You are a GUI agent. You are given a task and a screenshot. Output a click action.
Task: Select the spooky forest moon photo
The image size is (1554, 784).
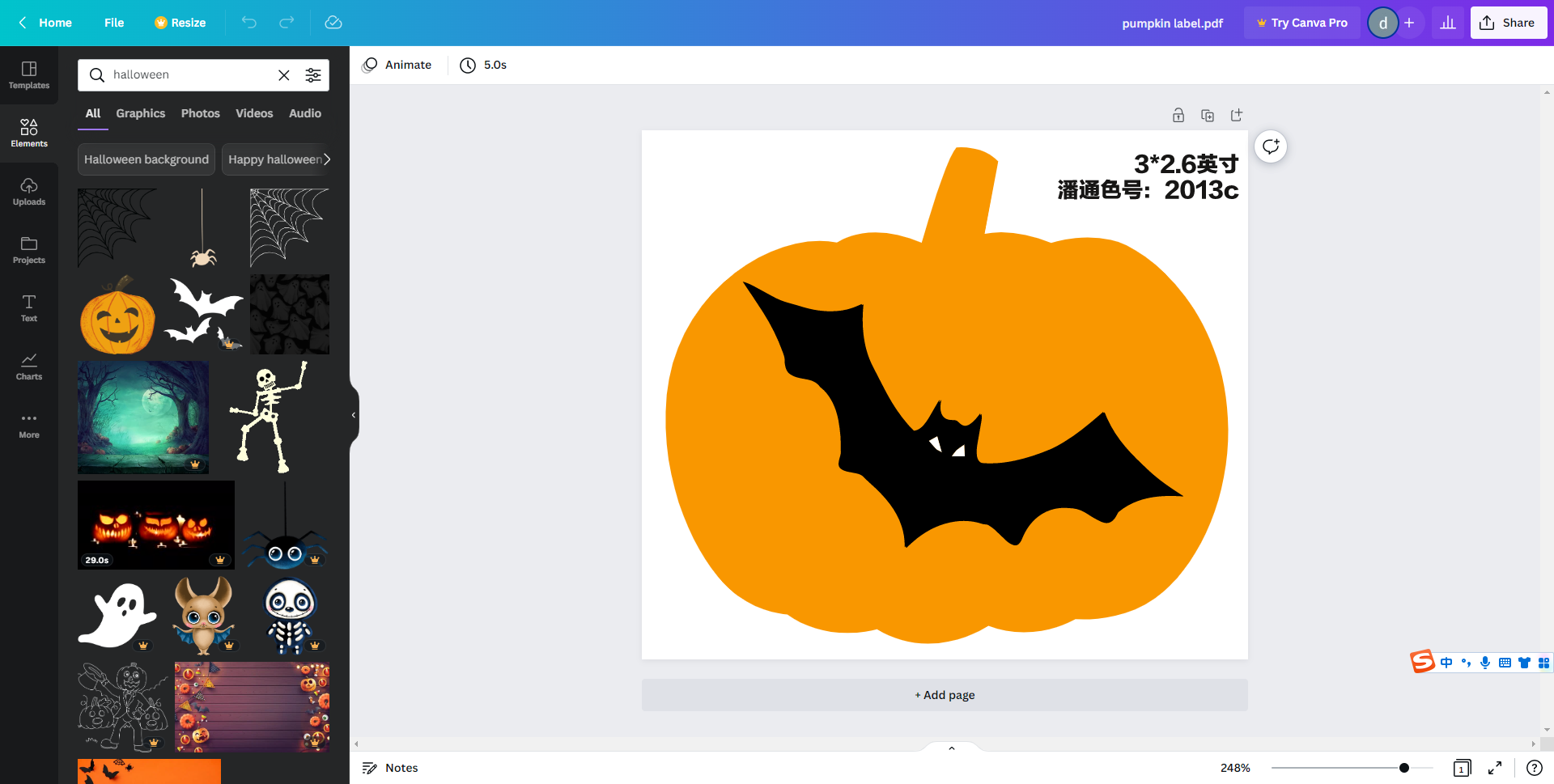pos(143,417)
